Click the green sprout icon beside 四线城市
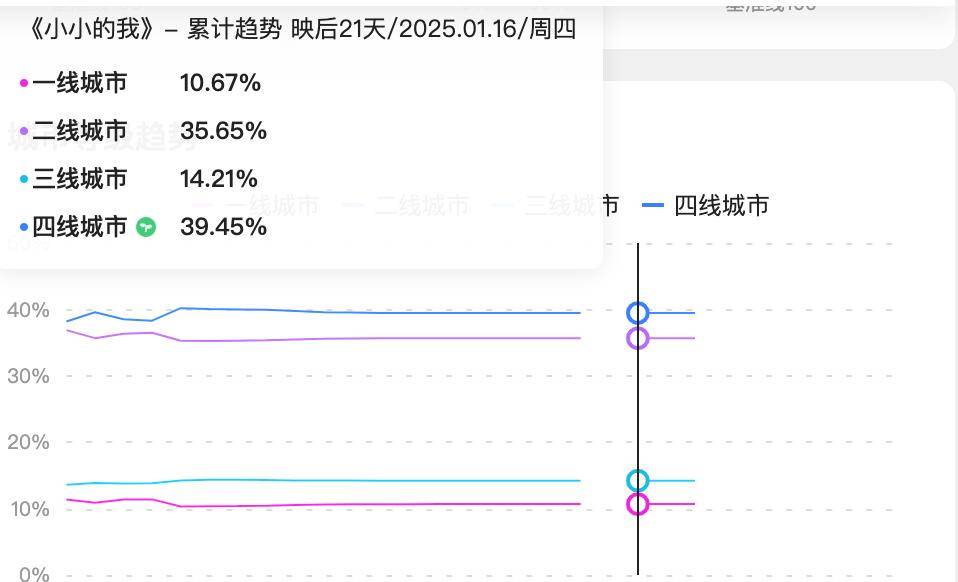The width and height of the screenshot is (958, 582). 145,227
